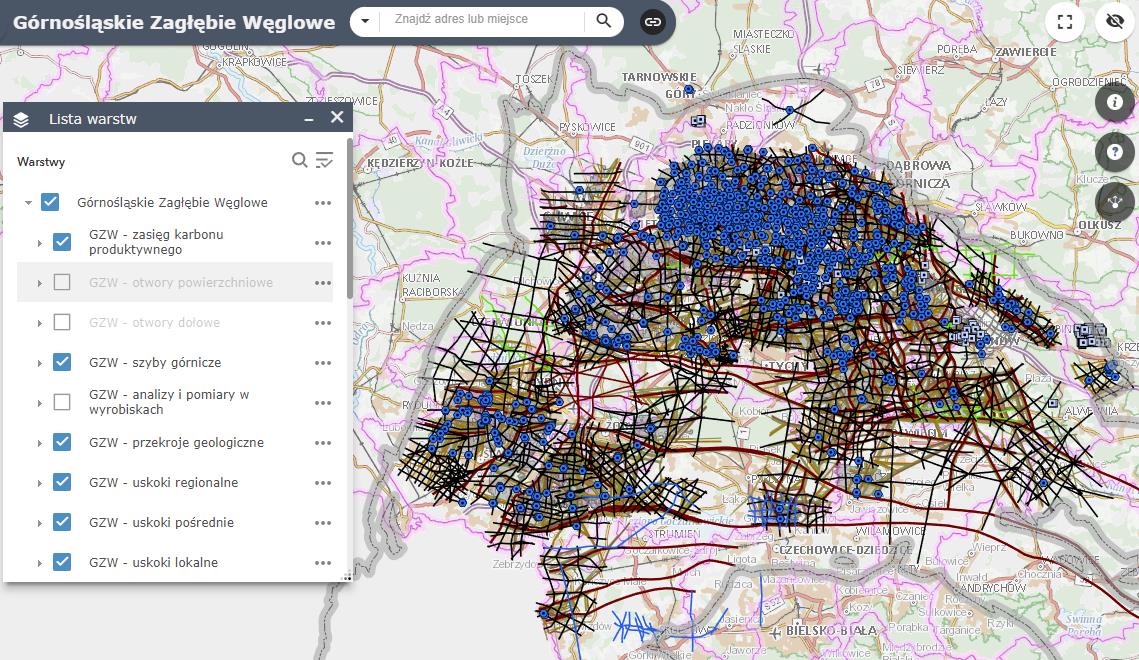Open options for szyby górnicze layer

323,363
